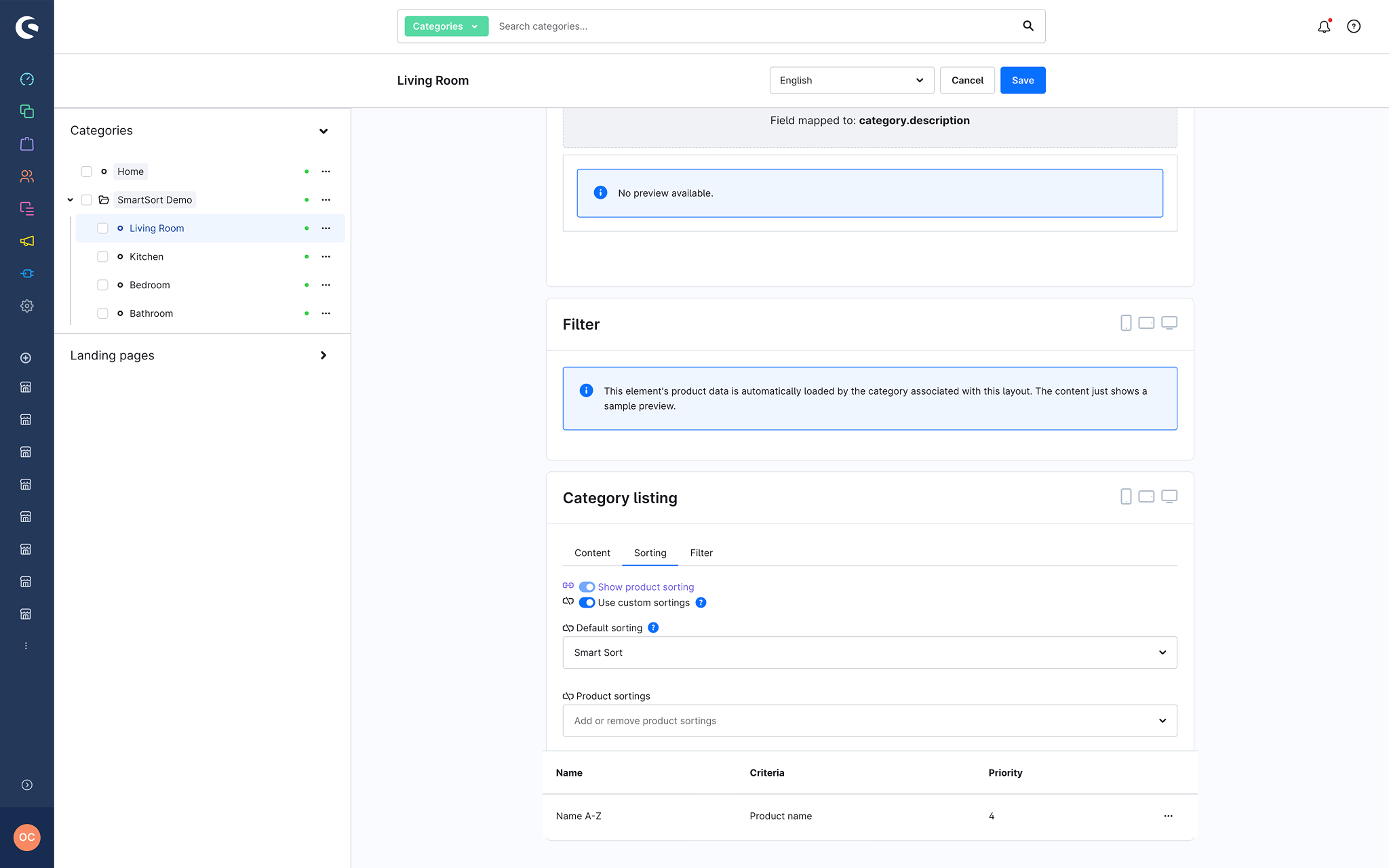Open the notifications bell icon

point(1324,26)
